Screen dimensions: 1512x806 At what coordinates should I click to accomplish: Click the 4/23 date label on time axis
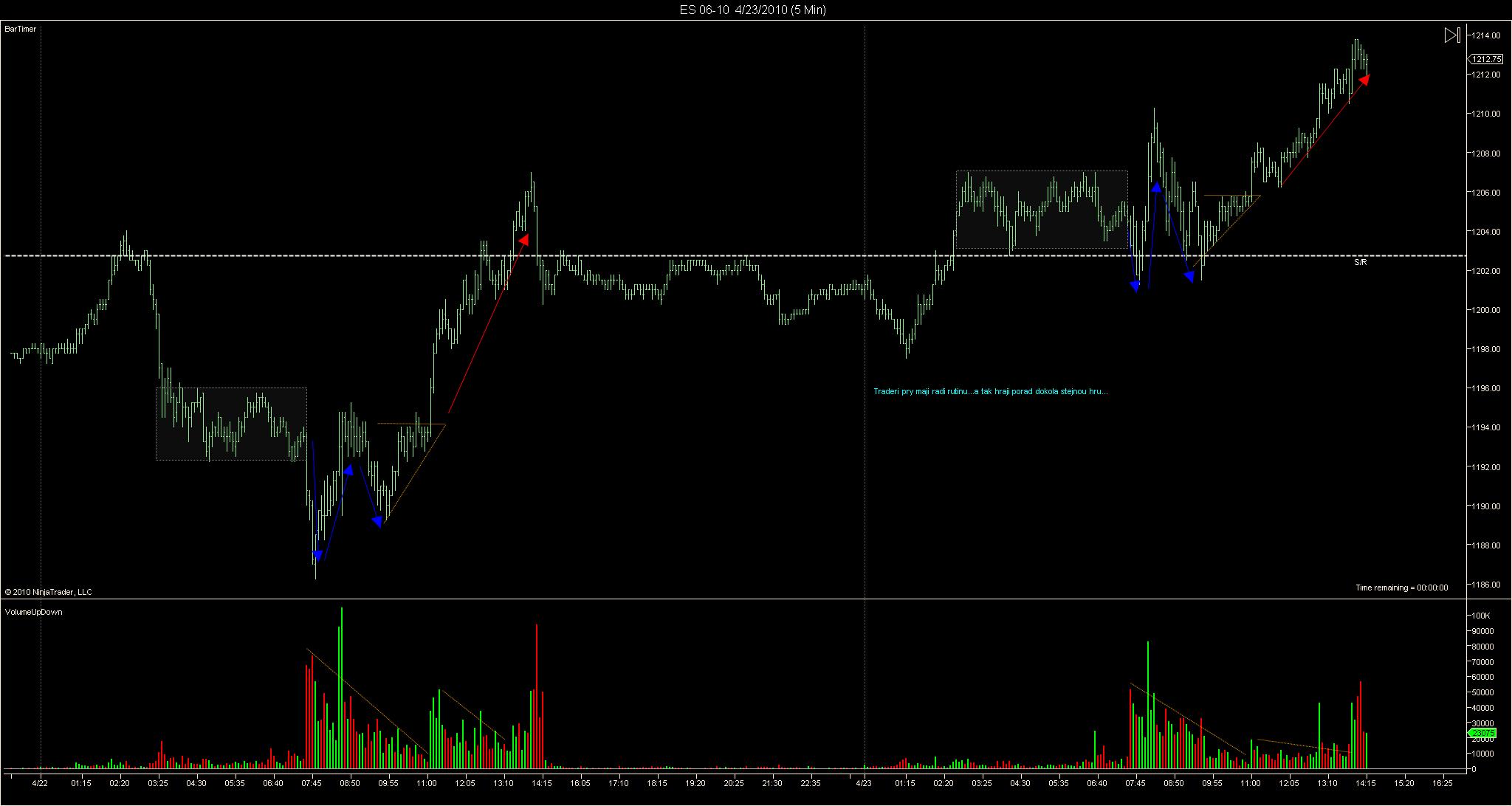(865, 783)
